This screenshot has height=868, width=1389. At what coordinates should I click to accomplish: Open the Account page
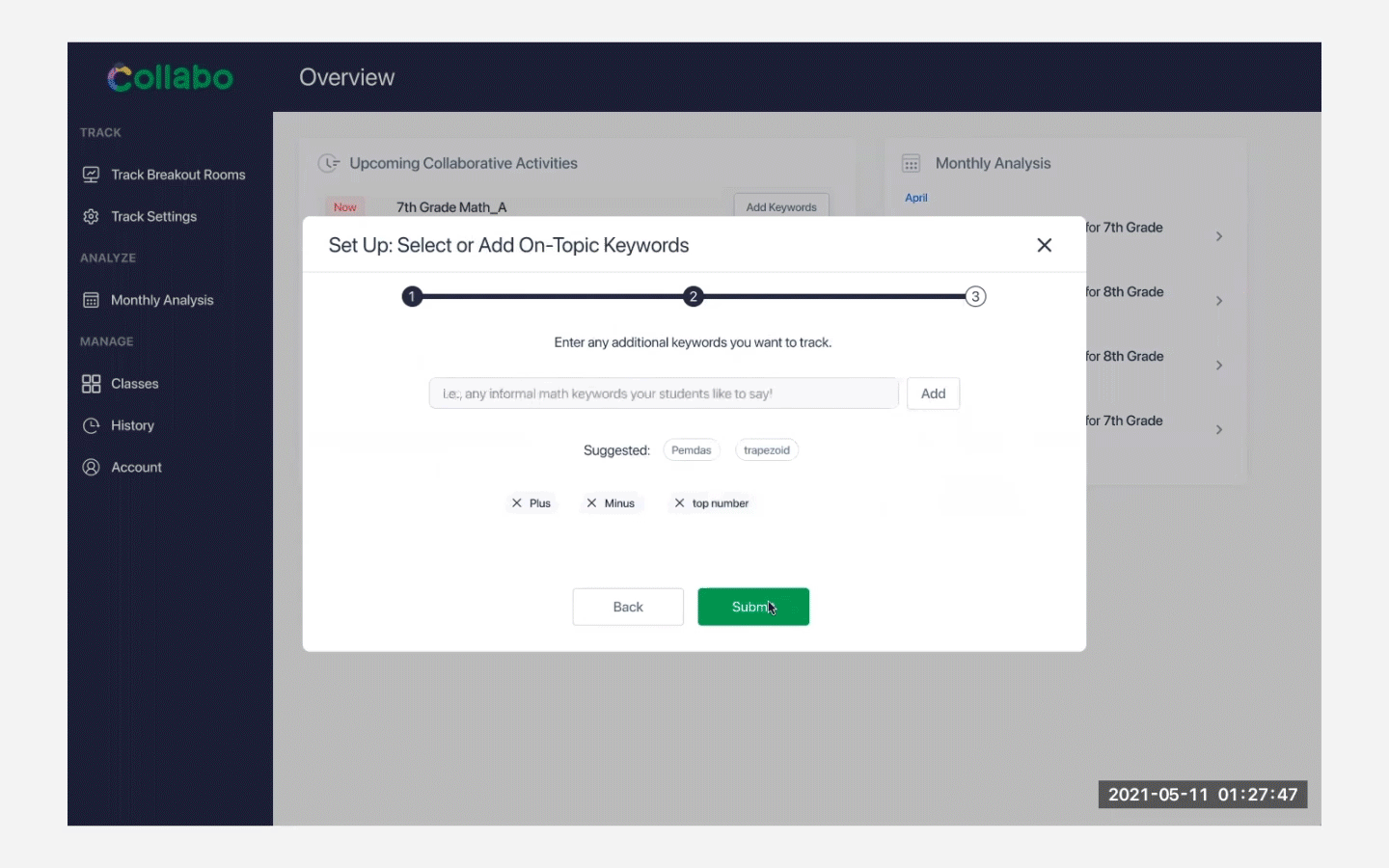[x=136, y=467]
